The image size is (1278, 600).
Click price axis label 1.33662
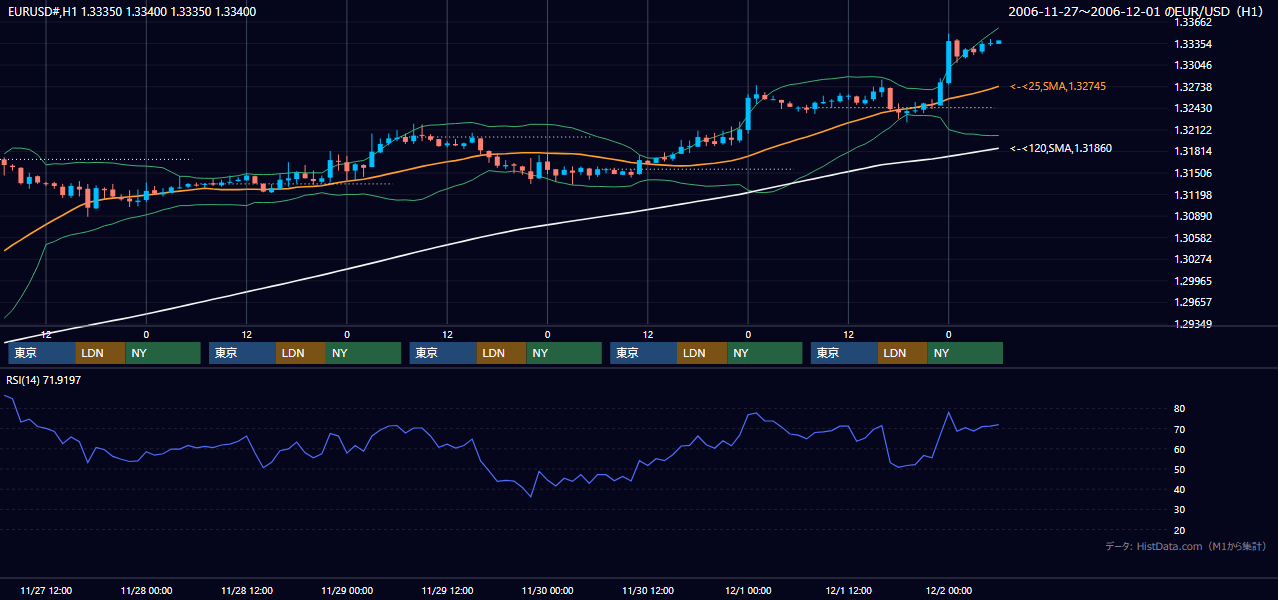click(1192, 22)
